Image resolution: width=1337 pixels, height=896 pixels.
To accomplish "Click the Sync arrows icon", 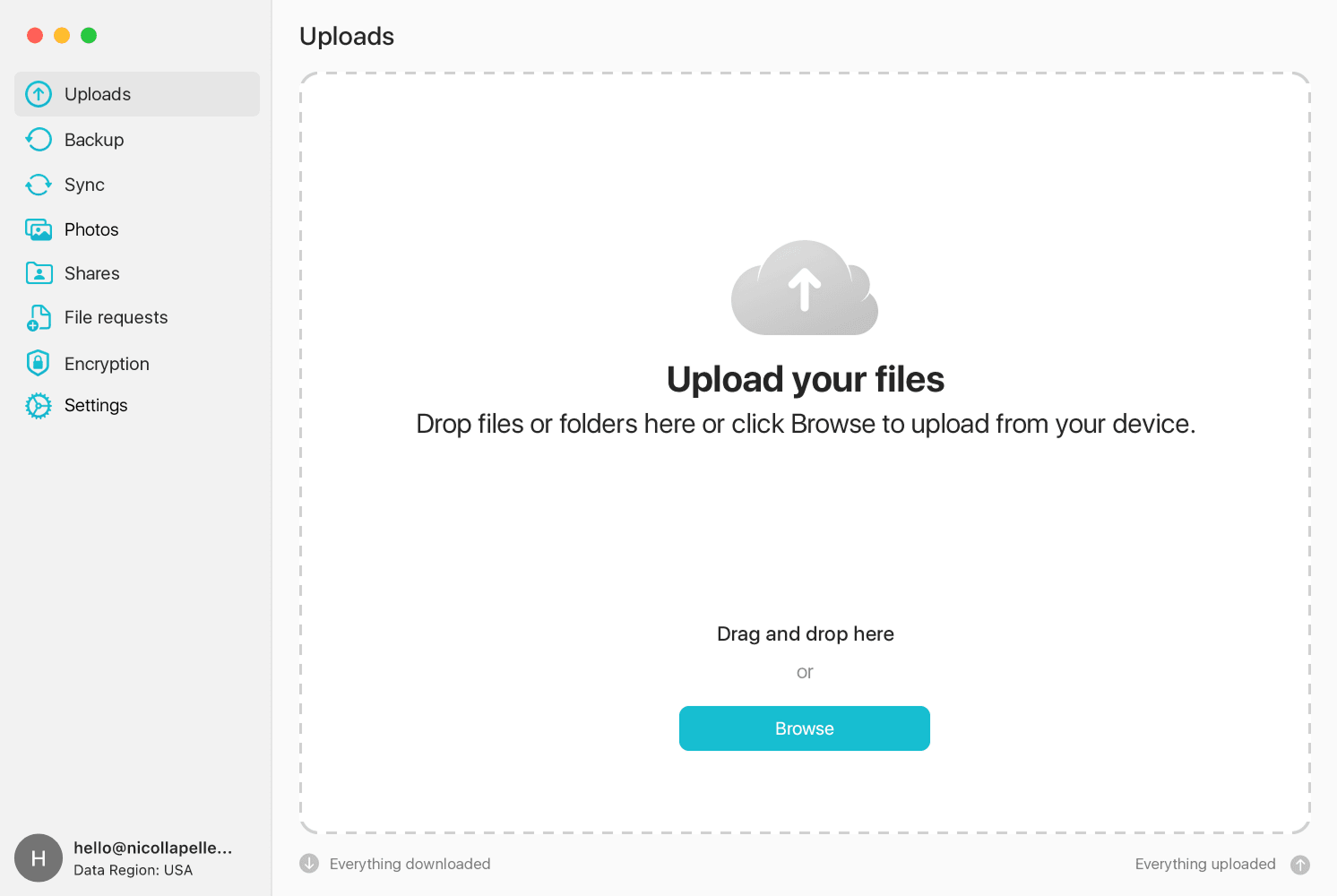I will (x=39, y=185).
